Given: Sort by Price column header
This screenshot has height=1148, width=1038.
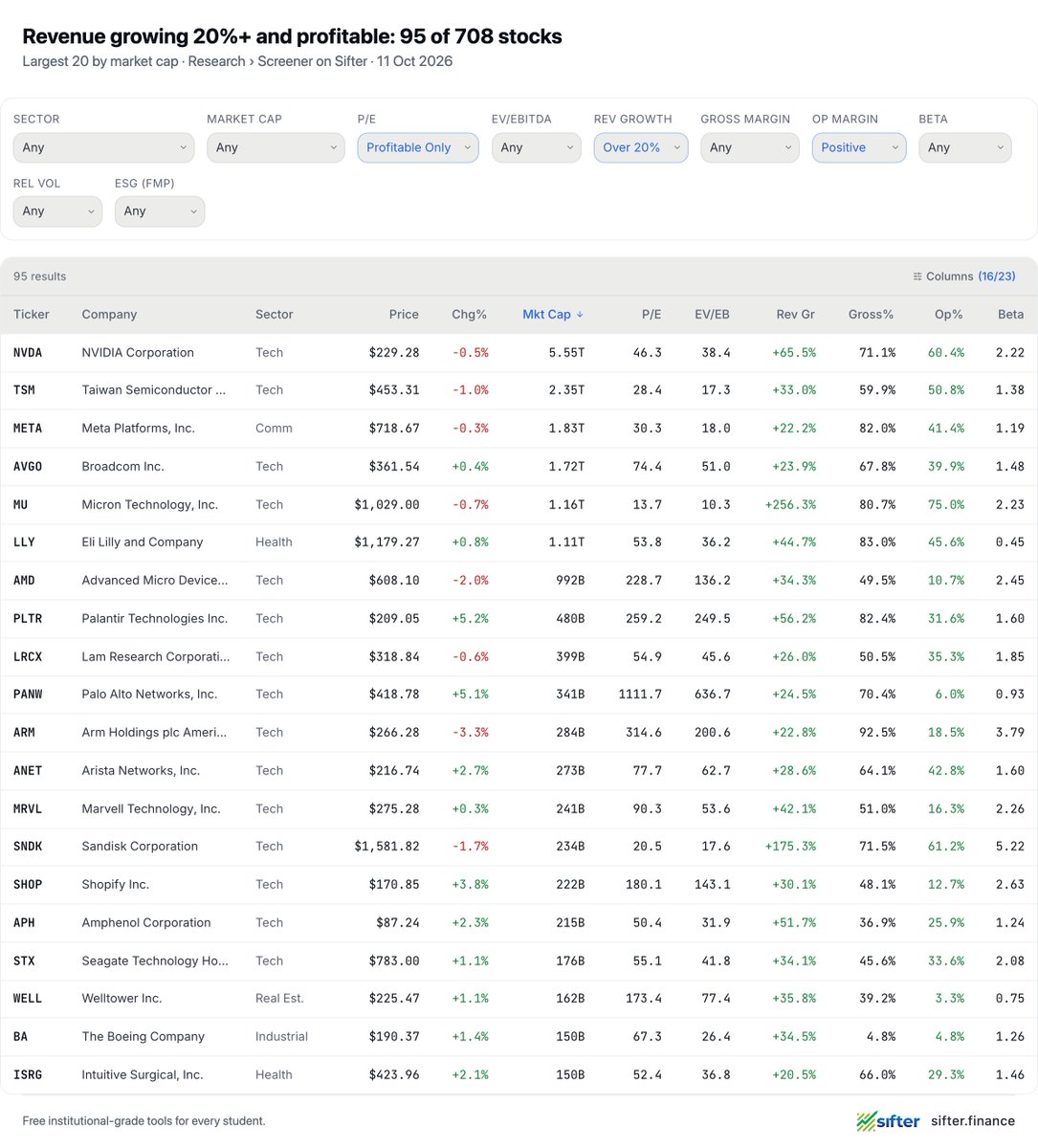Looking at the screenshot, I should [404, 314].
